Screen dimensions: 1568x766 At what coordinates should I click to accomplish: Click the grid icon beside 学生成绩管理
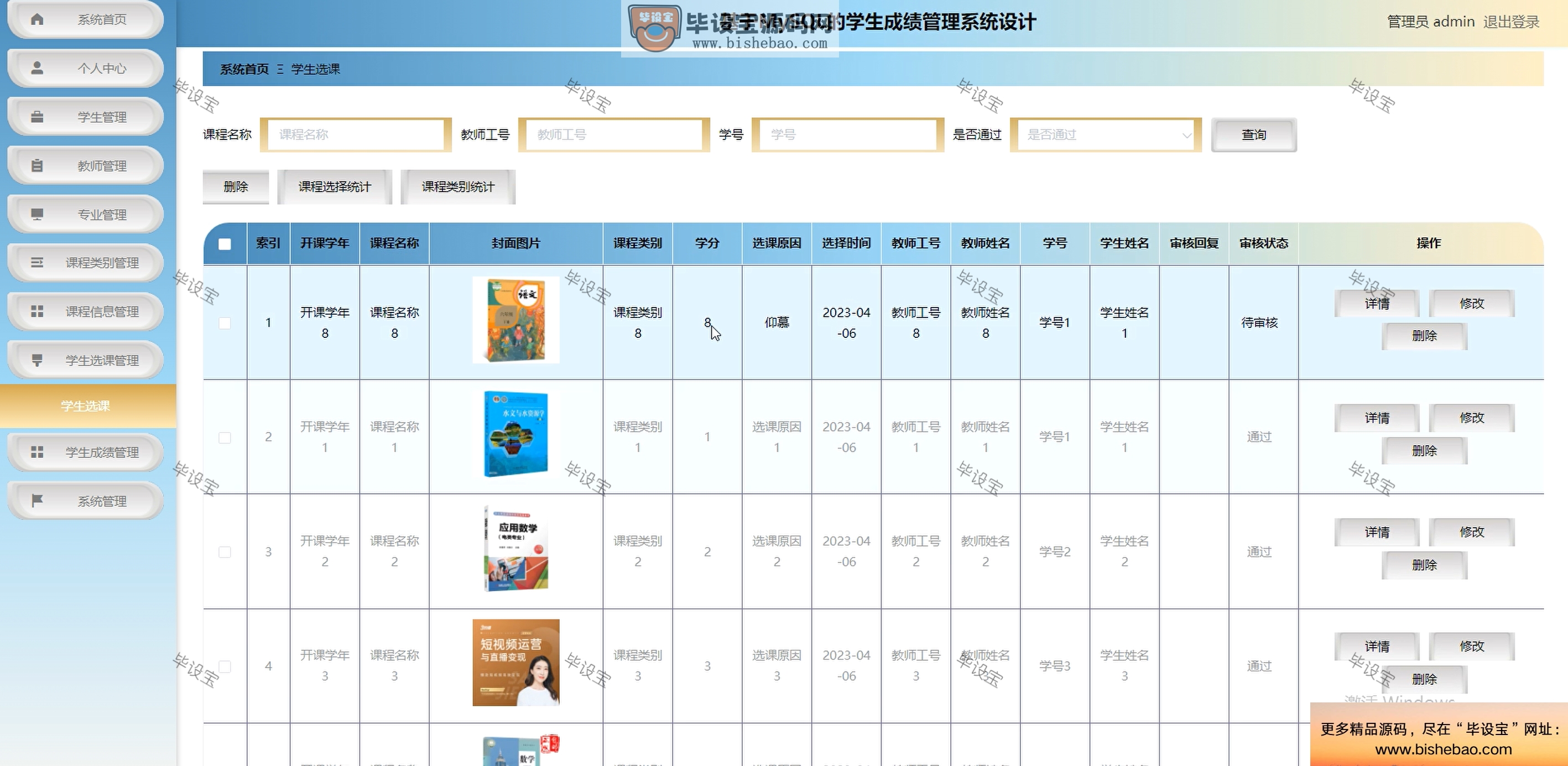pos(37,452)
